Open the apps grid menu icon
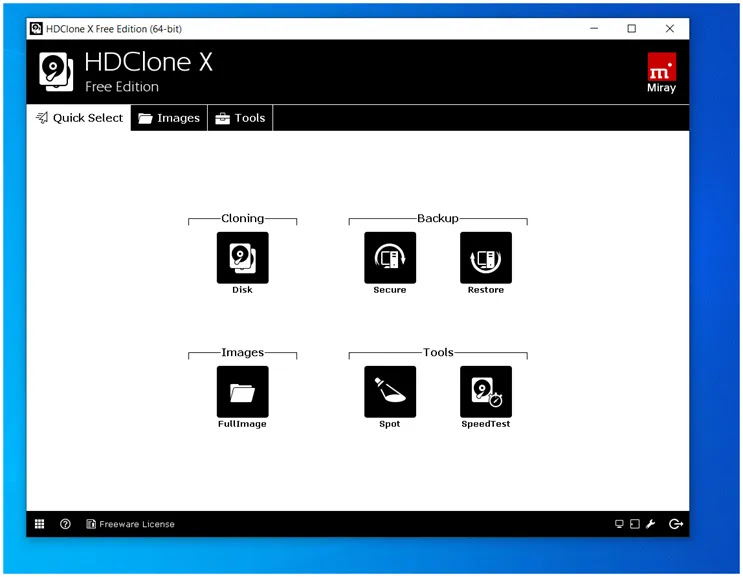 tap(40, 524)
